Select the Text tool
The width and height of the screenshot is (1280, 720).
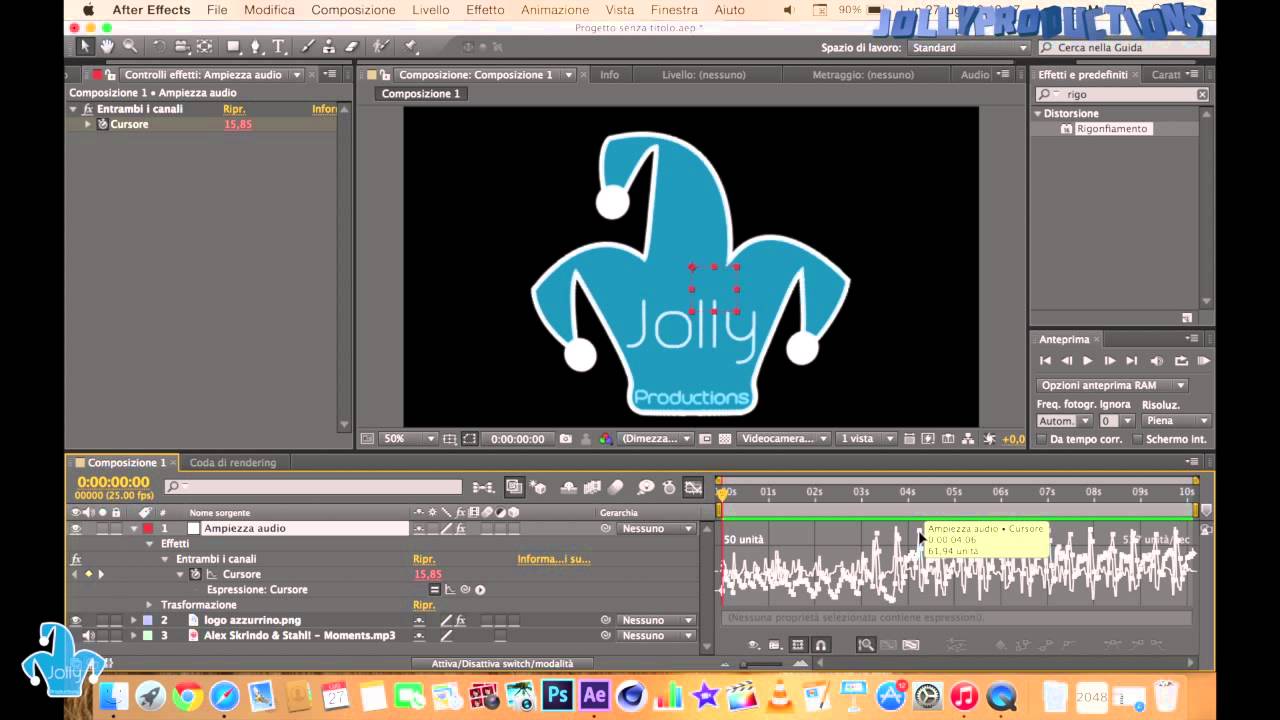(278, 46)
